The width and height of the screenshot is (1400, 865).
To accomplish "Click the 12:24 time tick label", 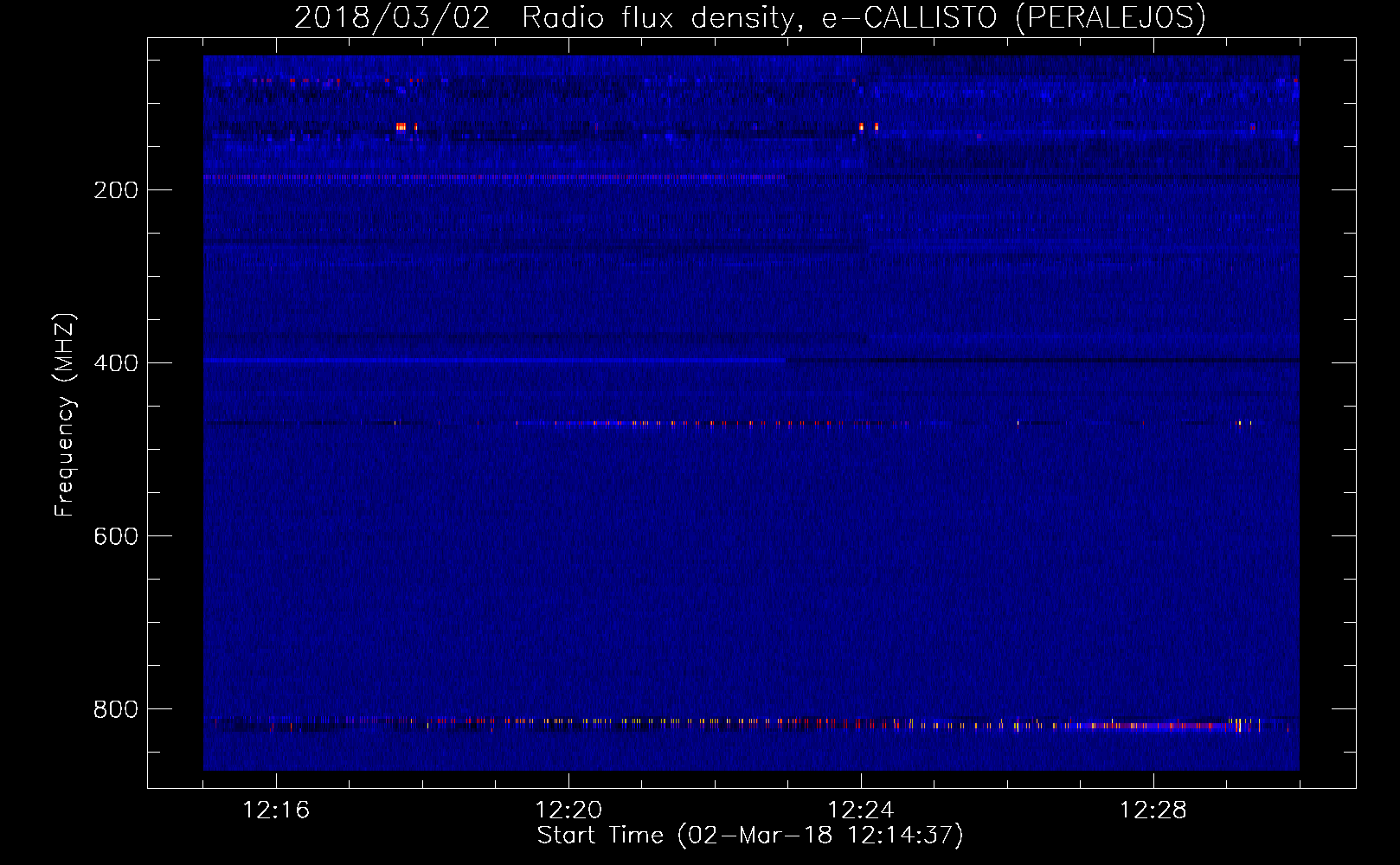I will tap(861, 811).
